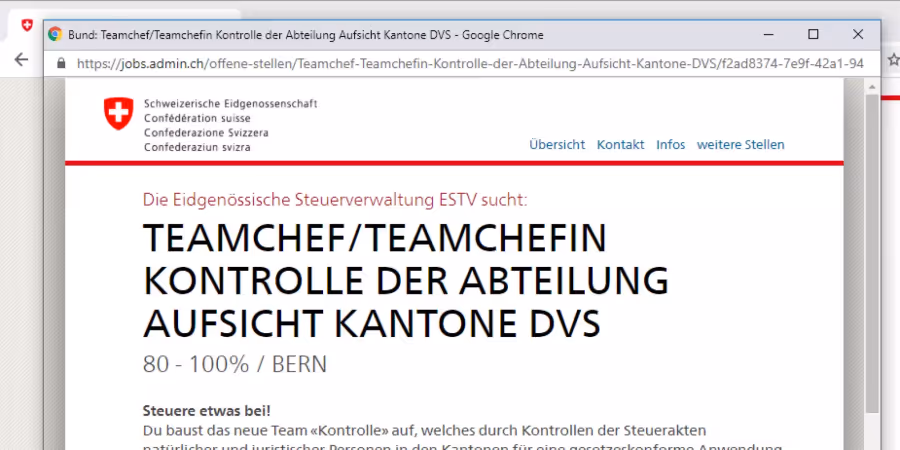Click the back arrow in the background browser window

(x=21, y=59)
